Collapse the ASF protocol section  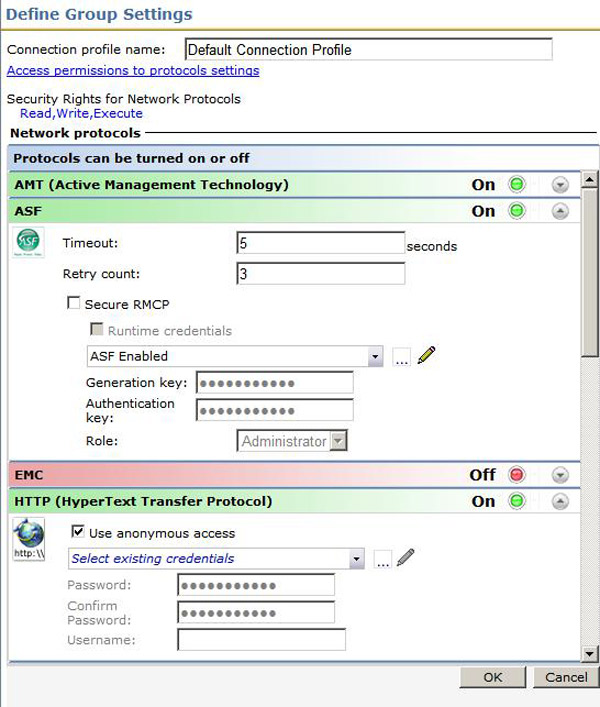[x=560, y=211]
